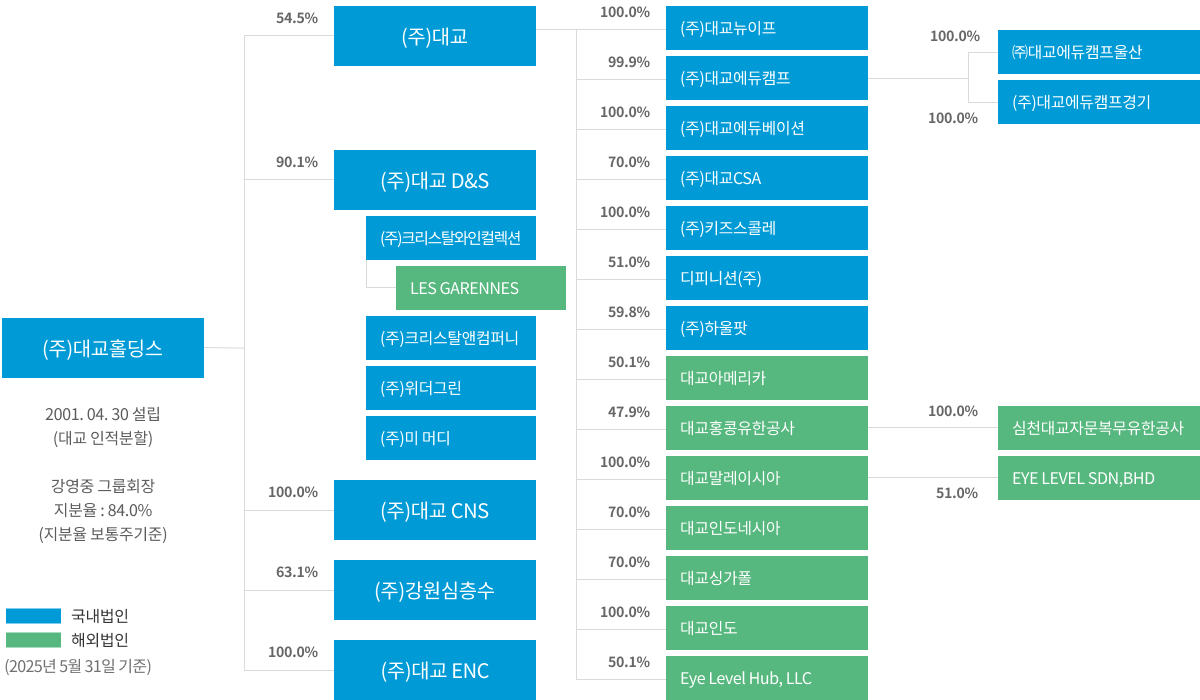Open the (주)대교뉴이프 box

767,28
